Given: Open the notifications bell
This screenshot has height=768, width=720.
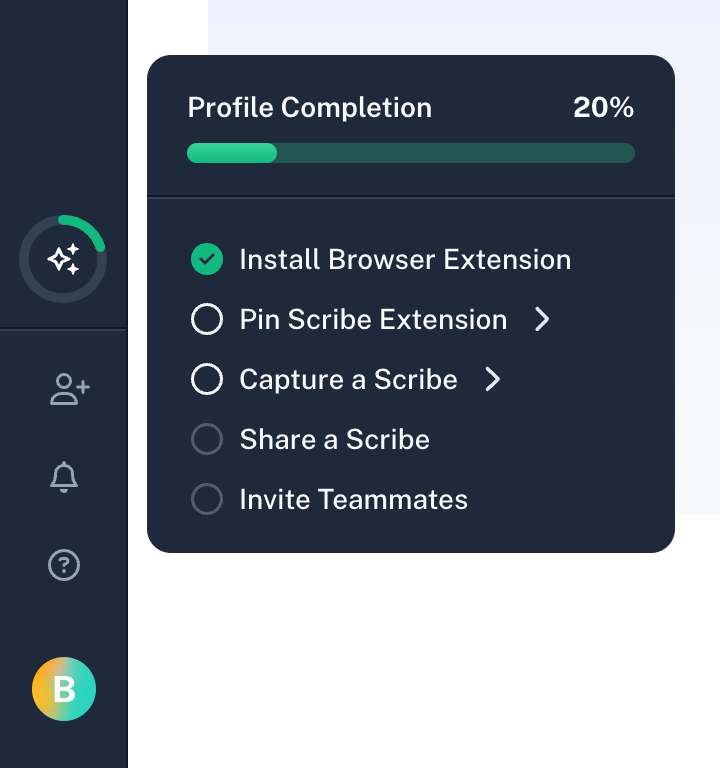Looking at the screenshot, I should pyautogui.click(x=64, y=477).
